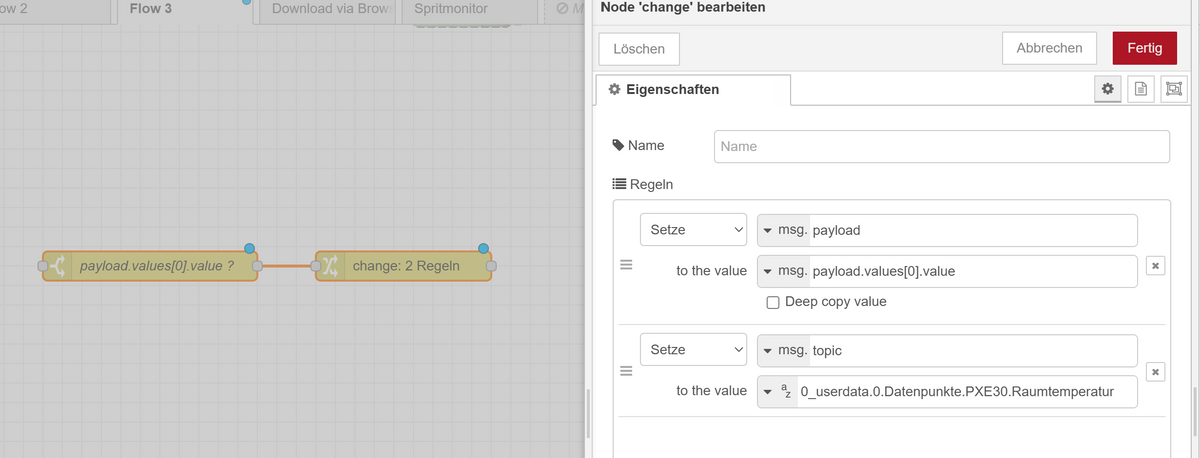Click the Fertig button
The width and height of the screenshot is (1200, 458).
tap(1144, 48)
